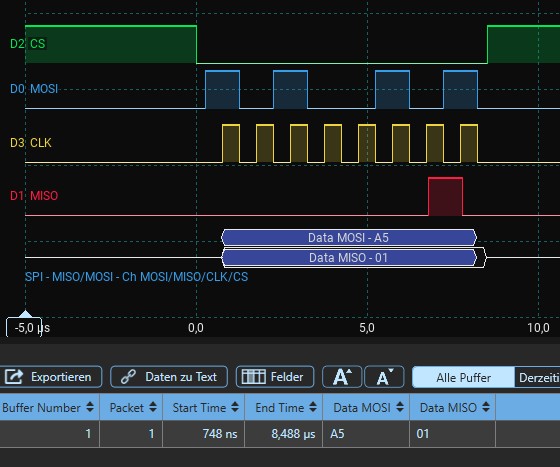
Task: Select the D0 MOSI channel label
Action: [x=34, y=88]
